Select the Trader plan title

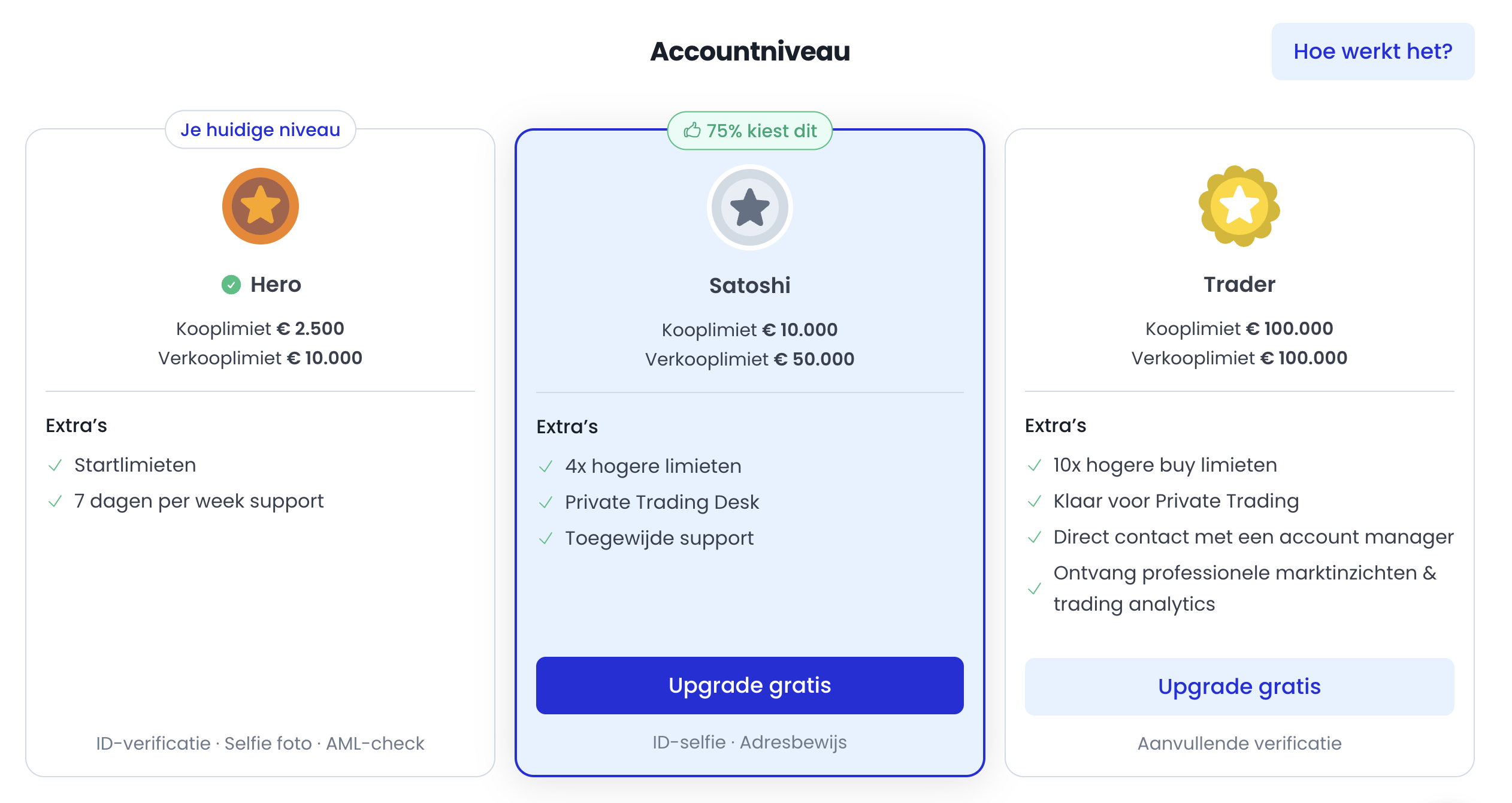click(1239, 285)
